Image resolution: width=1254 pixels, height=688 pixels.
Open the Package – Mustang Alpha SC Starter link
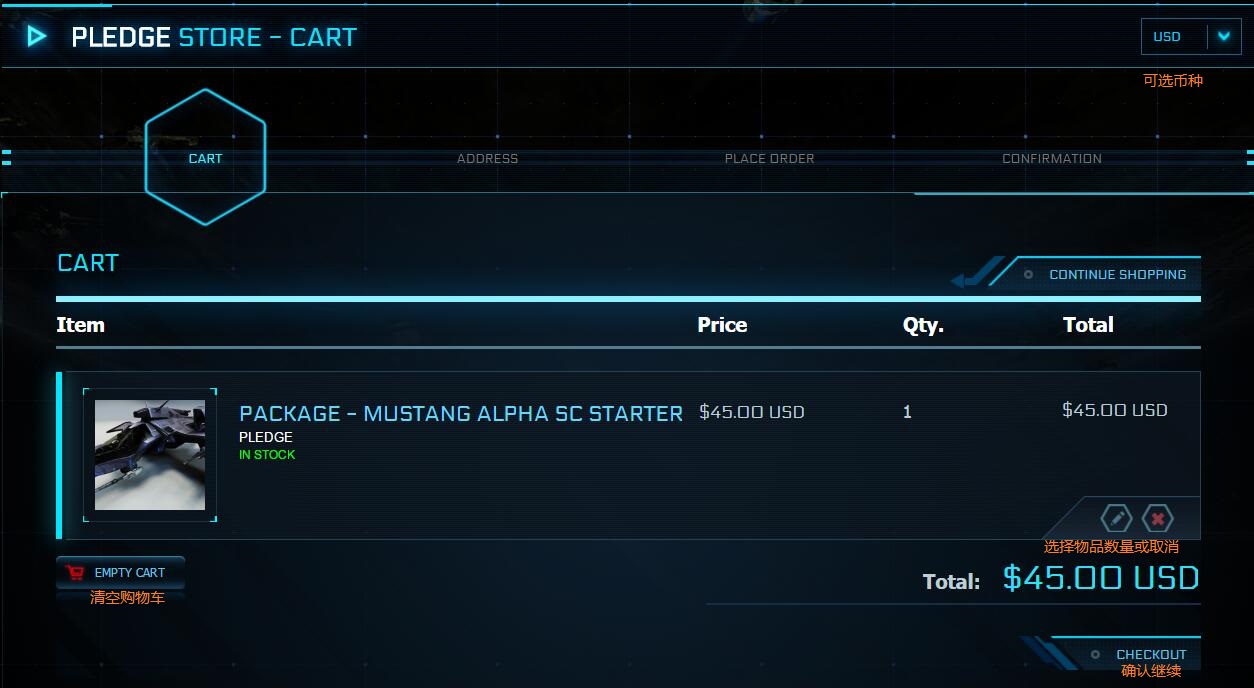coord(461,413)
